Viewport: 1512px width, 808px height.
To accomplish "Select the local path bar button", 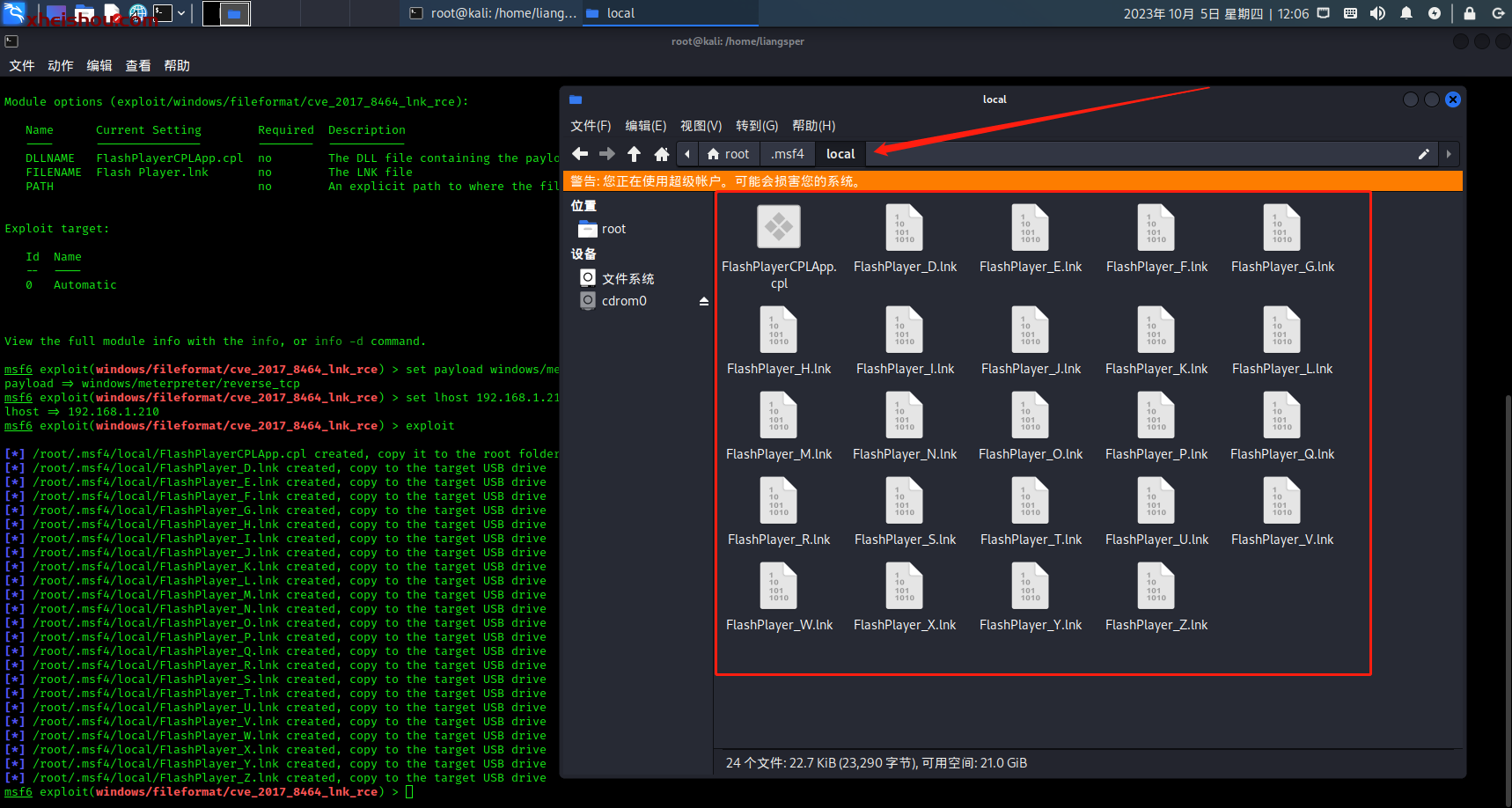I will pyautogui.click(x=840, y=154).
